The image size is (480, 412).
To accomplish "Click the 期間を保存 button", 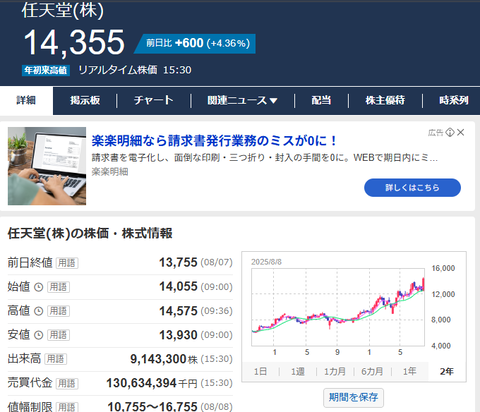I will [x=353, y=397].
